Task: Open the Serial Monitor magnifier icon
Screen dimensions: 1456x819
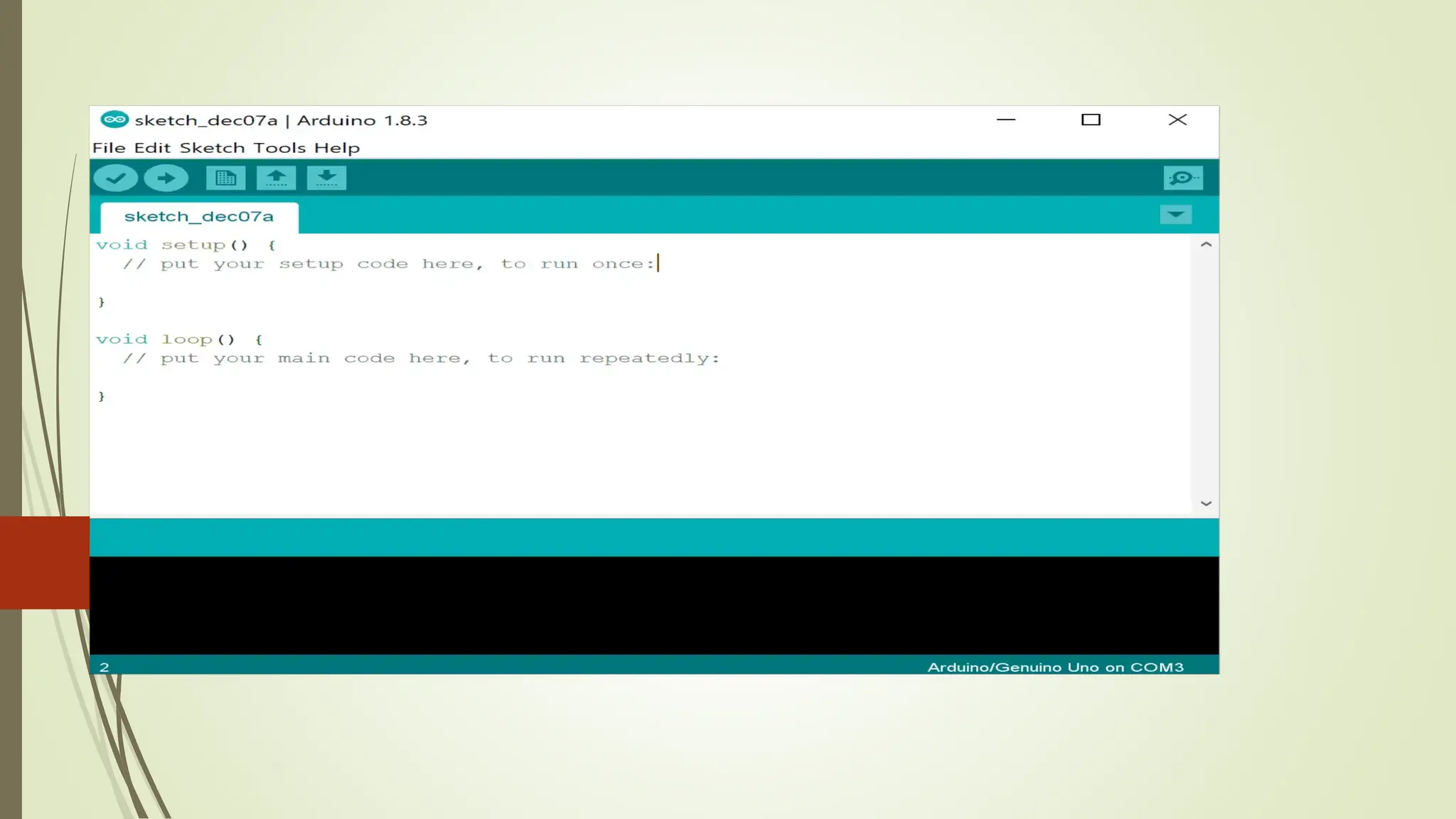Action: [1183, 178]
